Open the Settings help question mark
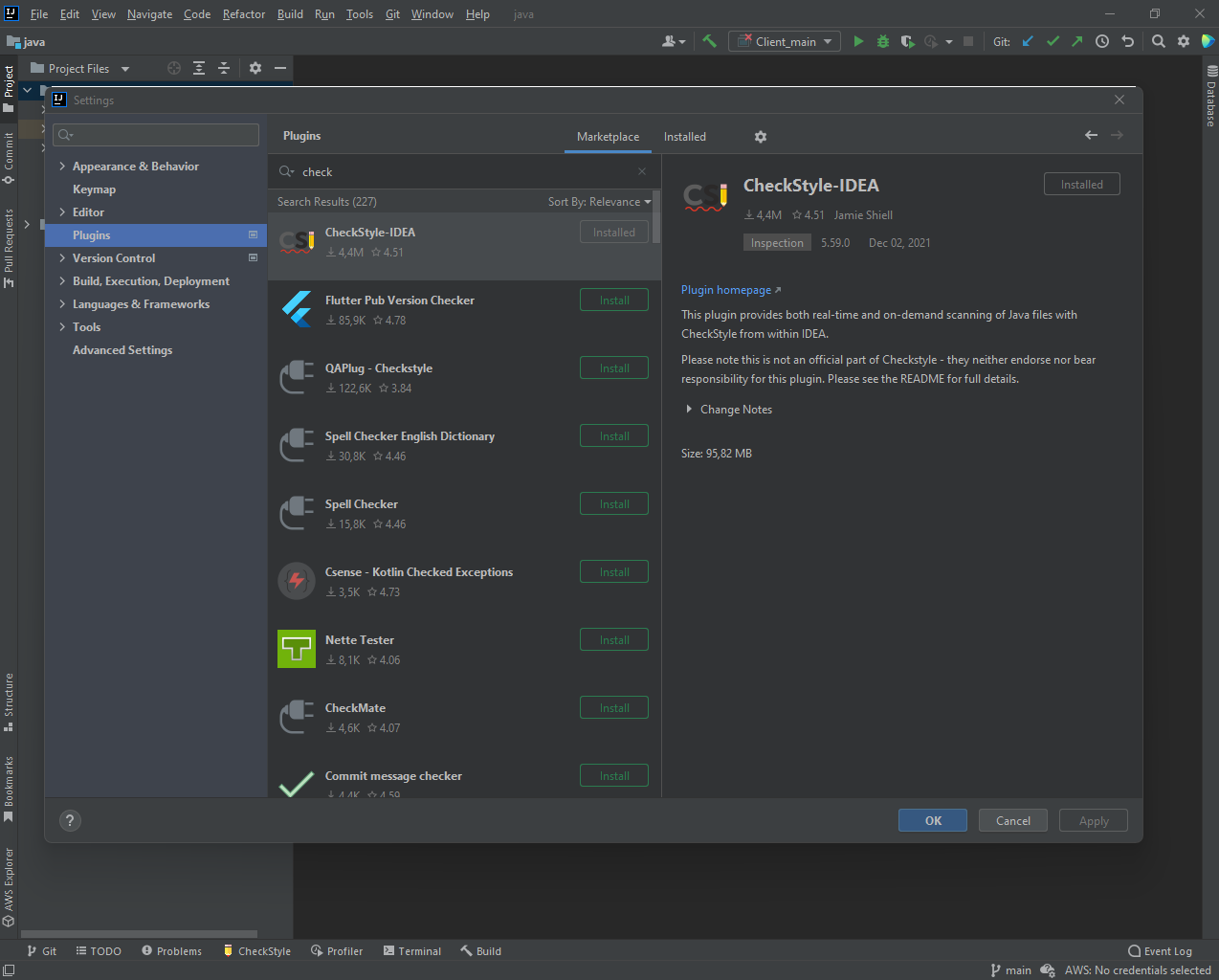 [70, 820]
